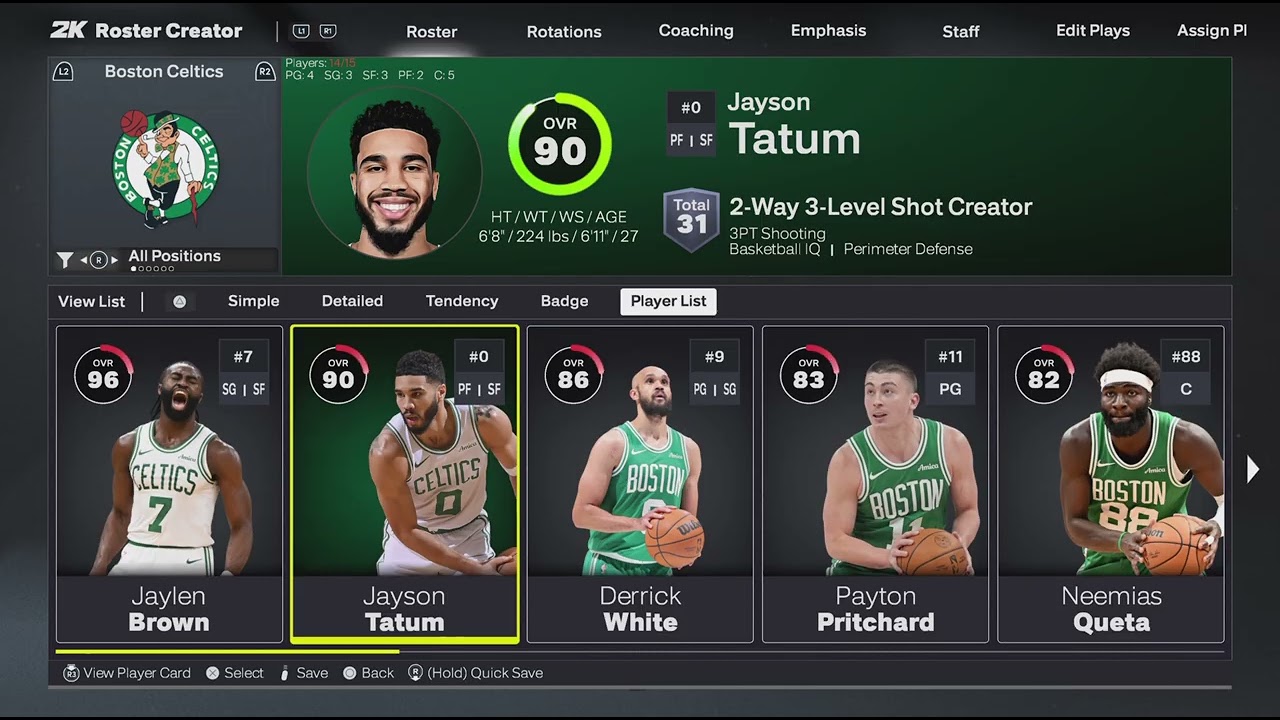Image resolution: width=1280 pixels, height=720 pixels.
Task: Open the Staff tab
Action: click(x=961, y=31)
